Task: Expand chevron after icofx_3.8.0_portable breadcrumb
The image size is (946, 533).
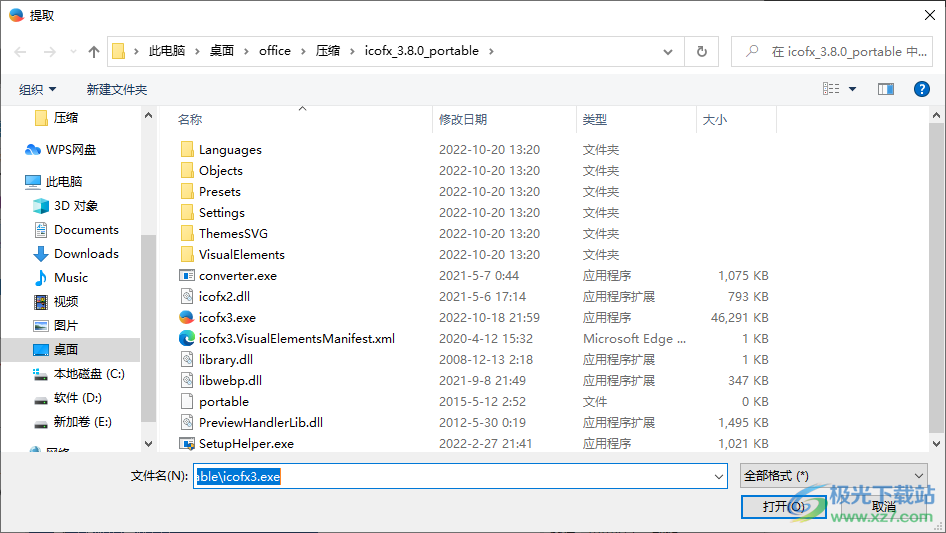Action: pyautogui.click(x=491, y=51)
